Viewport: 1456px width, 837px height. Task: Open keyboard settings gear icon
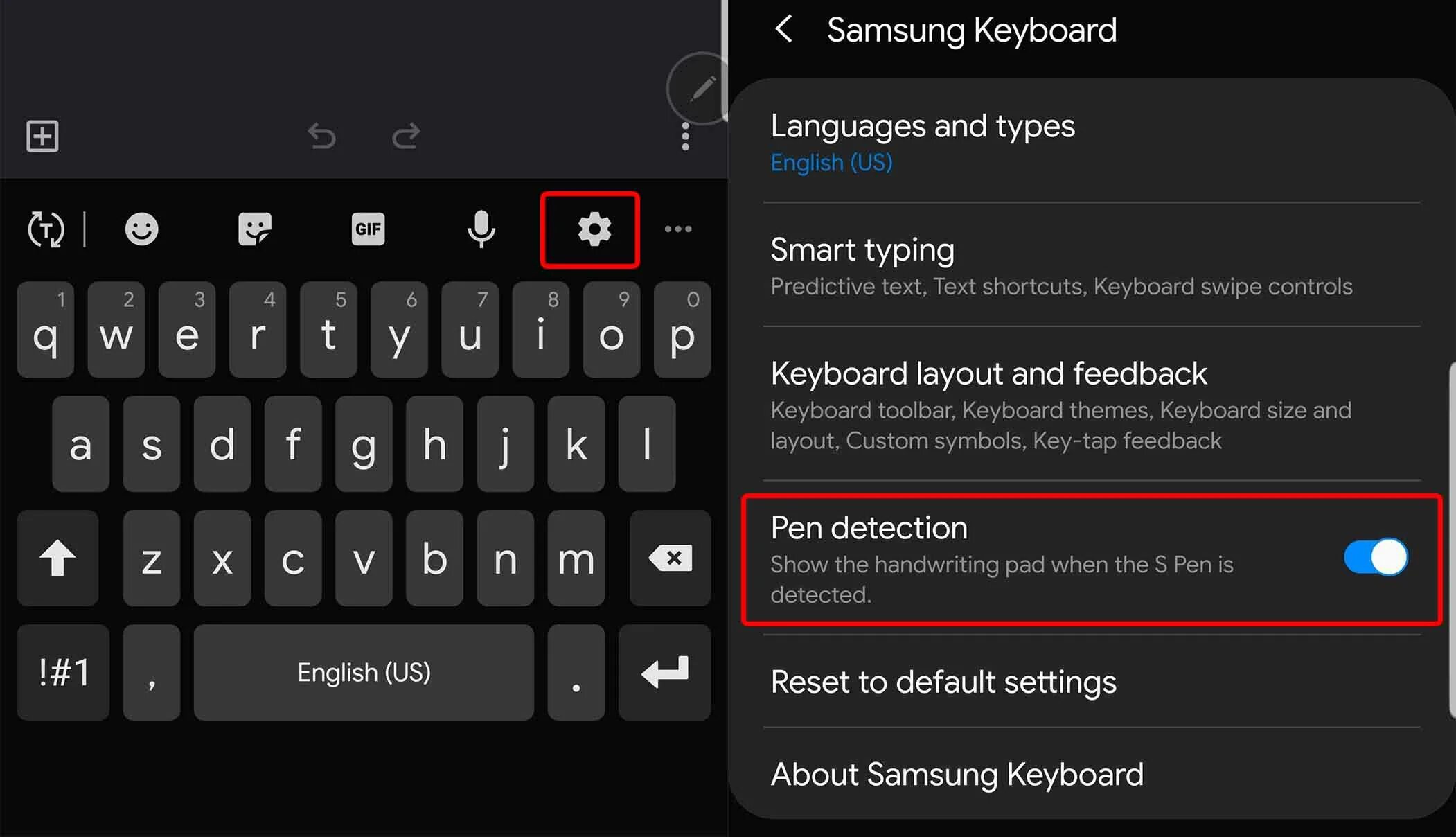(x=594, y=229)
